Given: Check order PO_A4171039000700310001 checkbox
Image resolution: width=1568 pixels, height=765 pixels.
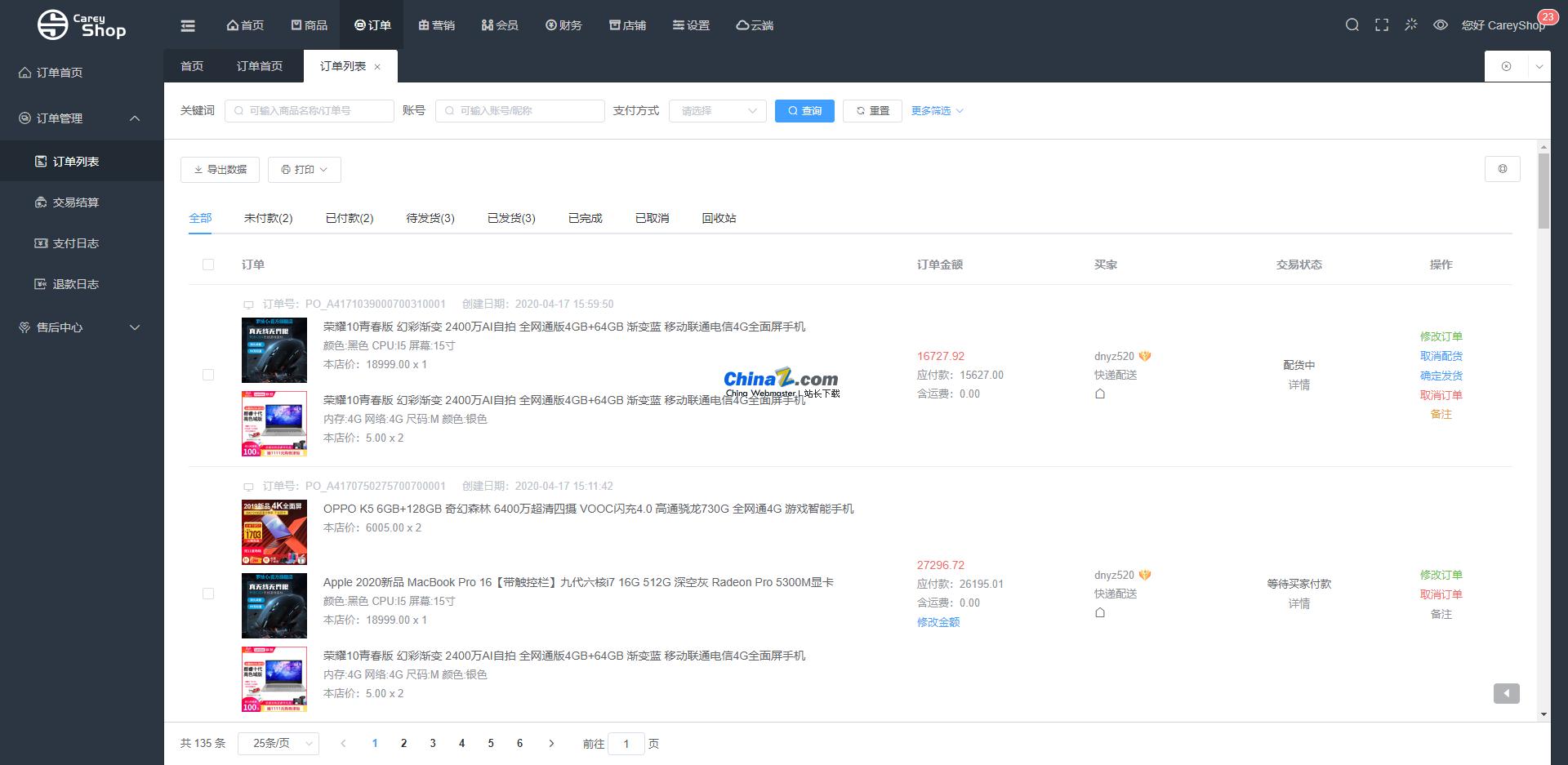Looking at the screenshot, I should pyautogui.click(x=208, y=375).
